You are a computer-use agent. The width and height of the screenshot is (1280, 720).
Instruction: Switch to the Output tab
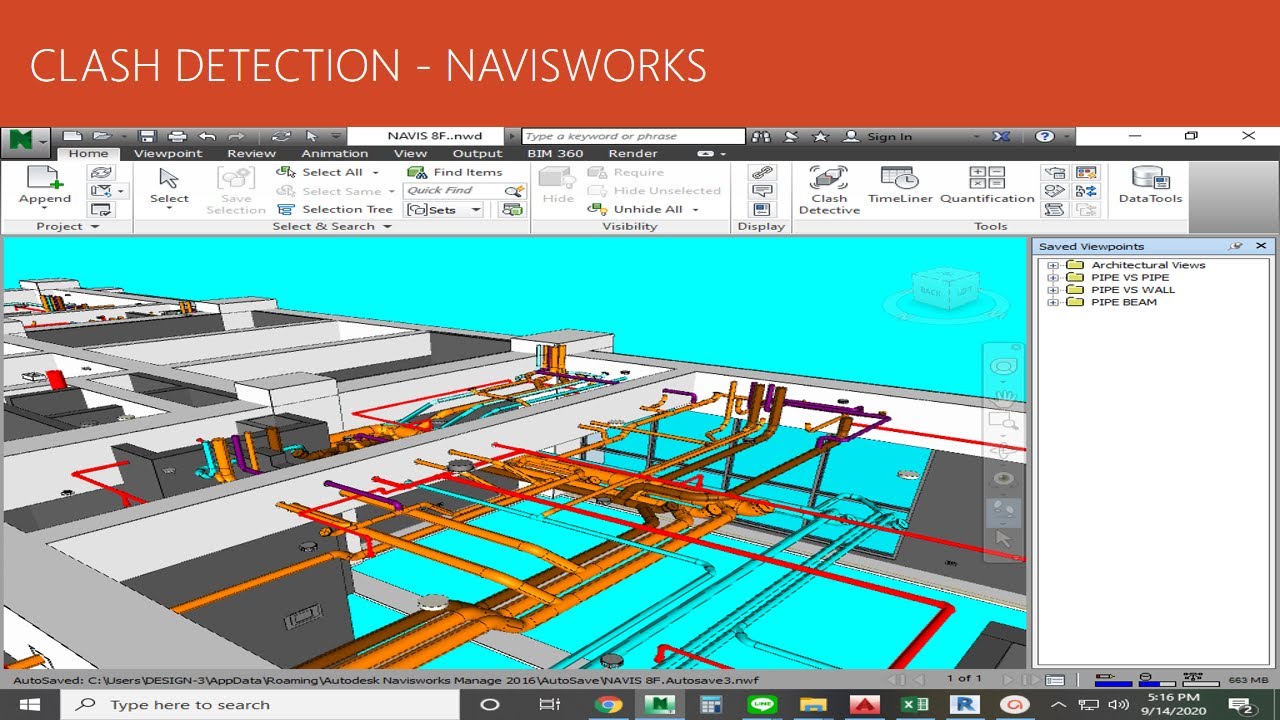477,153
